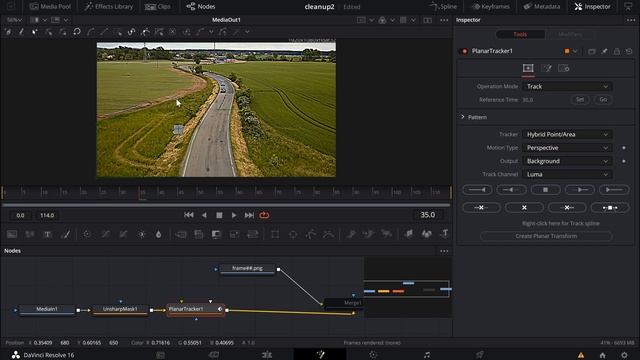Open the Media page
This screenshot has width=640, height=360.
(160, 355)
